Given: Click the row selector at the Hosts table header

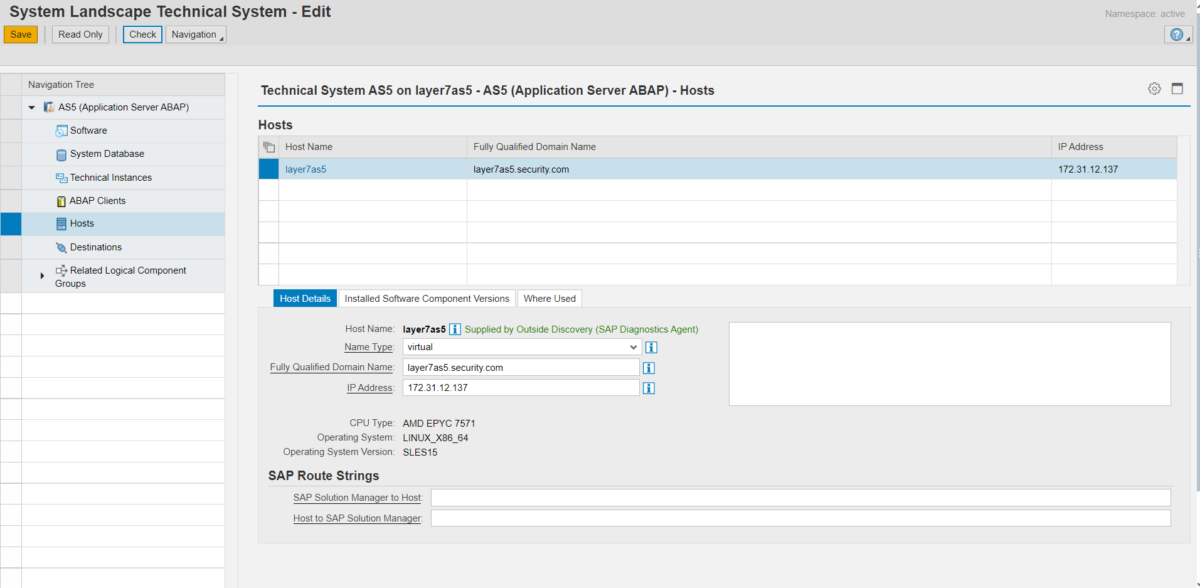Looking at the screenshot, I should pos(268,145).
